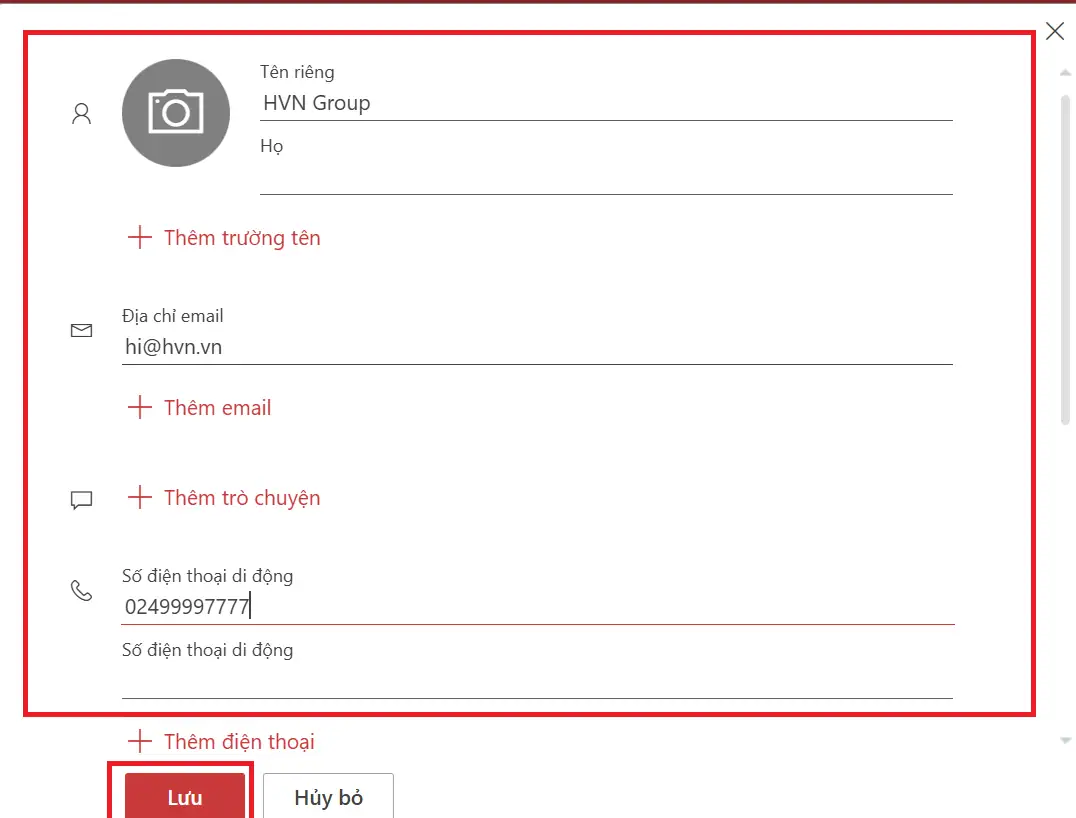
Task: Click the camera photo placeholder avatar
Action: [176, 113]
